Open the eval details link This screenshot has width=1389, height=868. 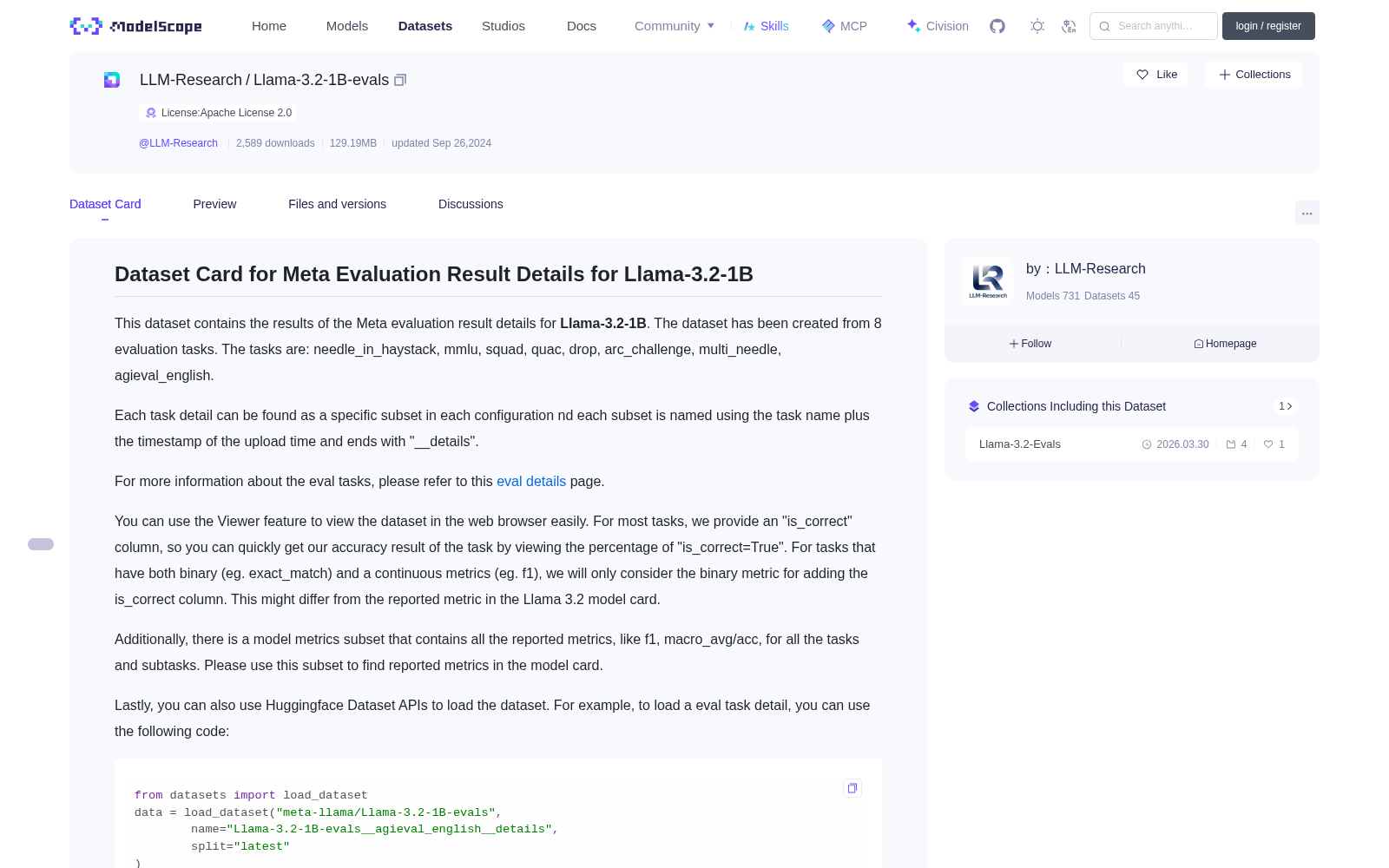click(531, 481)
